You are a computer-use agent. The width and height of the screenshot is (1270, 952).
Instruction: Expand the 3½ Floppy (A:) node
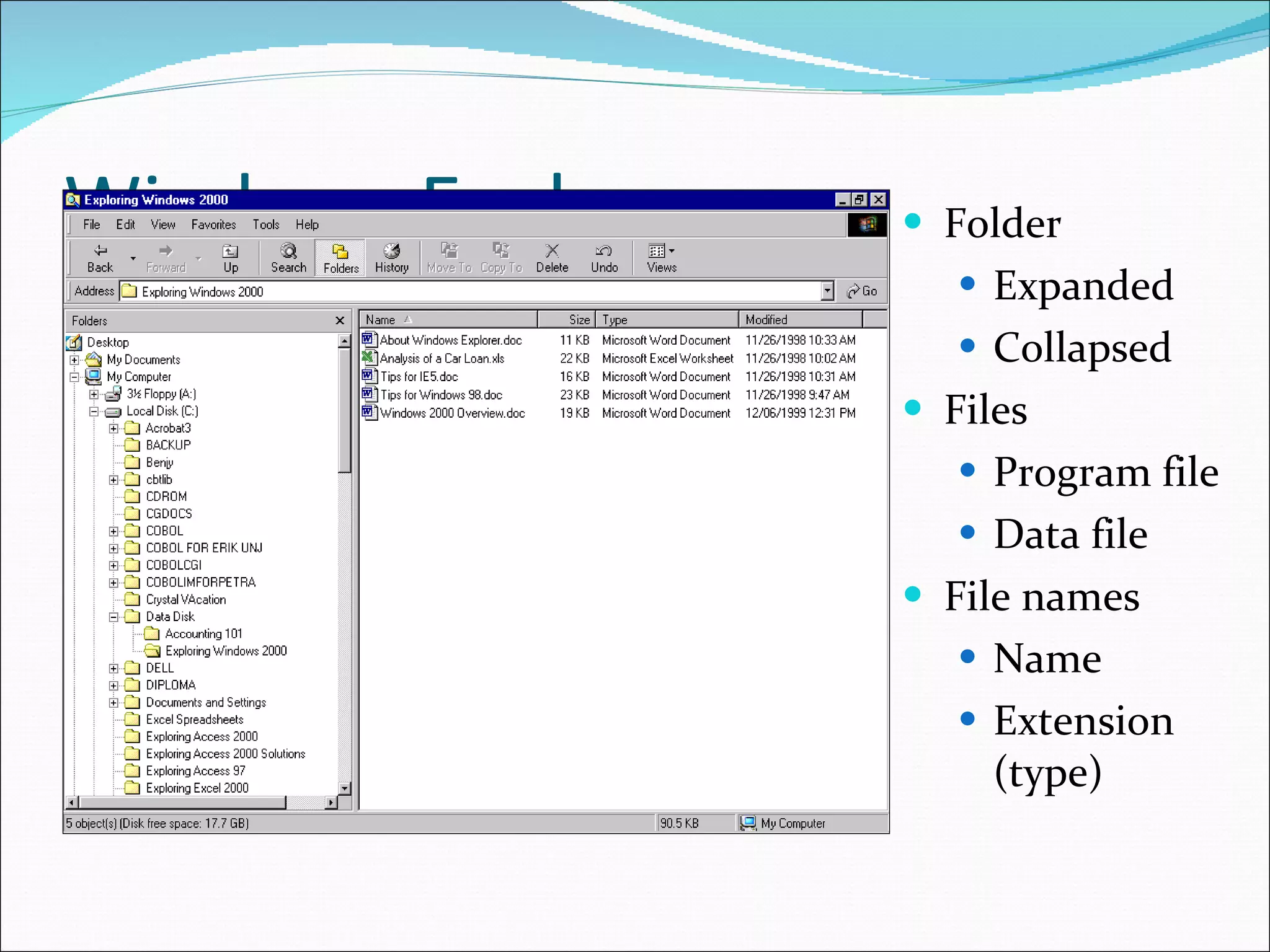(x=94, y=394)
